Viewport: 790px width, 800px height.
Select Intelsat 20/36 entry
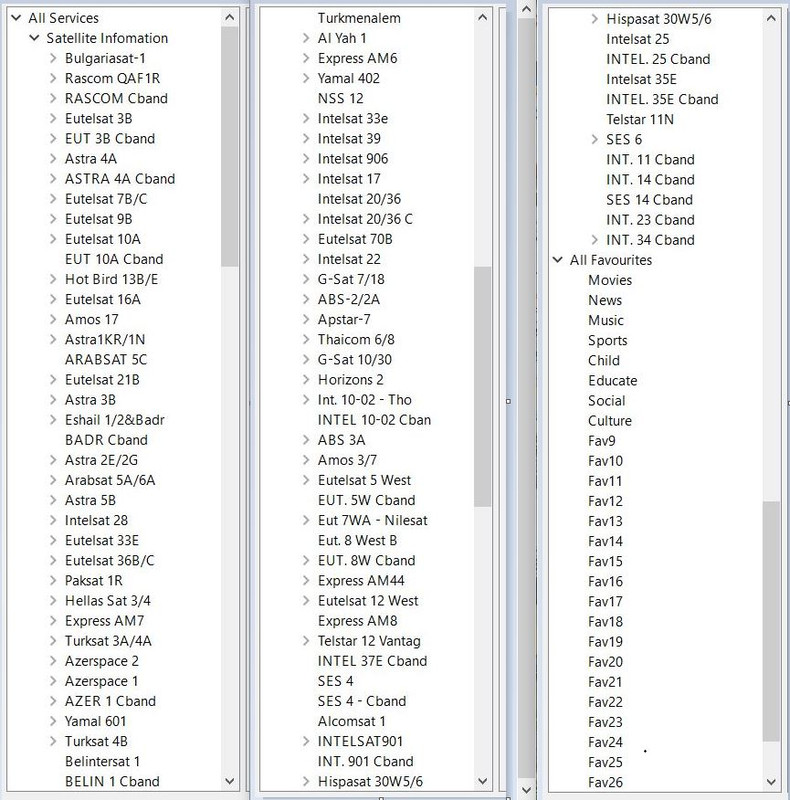coord(359,199)
